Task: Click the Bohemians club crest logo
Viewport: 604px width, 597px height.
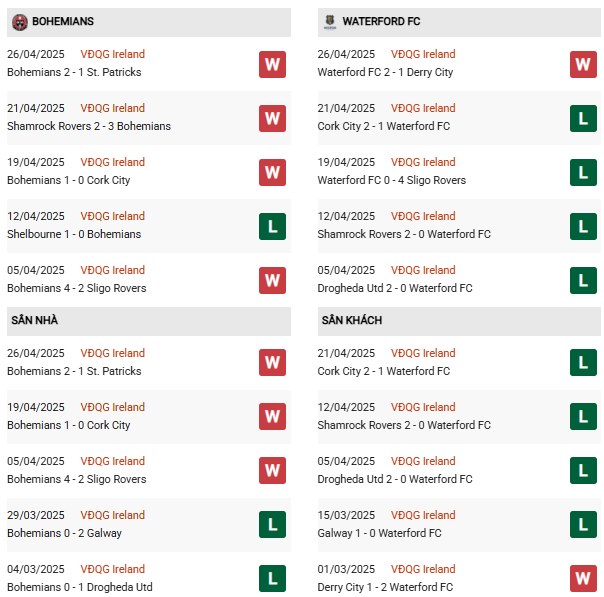Action: (20, 22)
